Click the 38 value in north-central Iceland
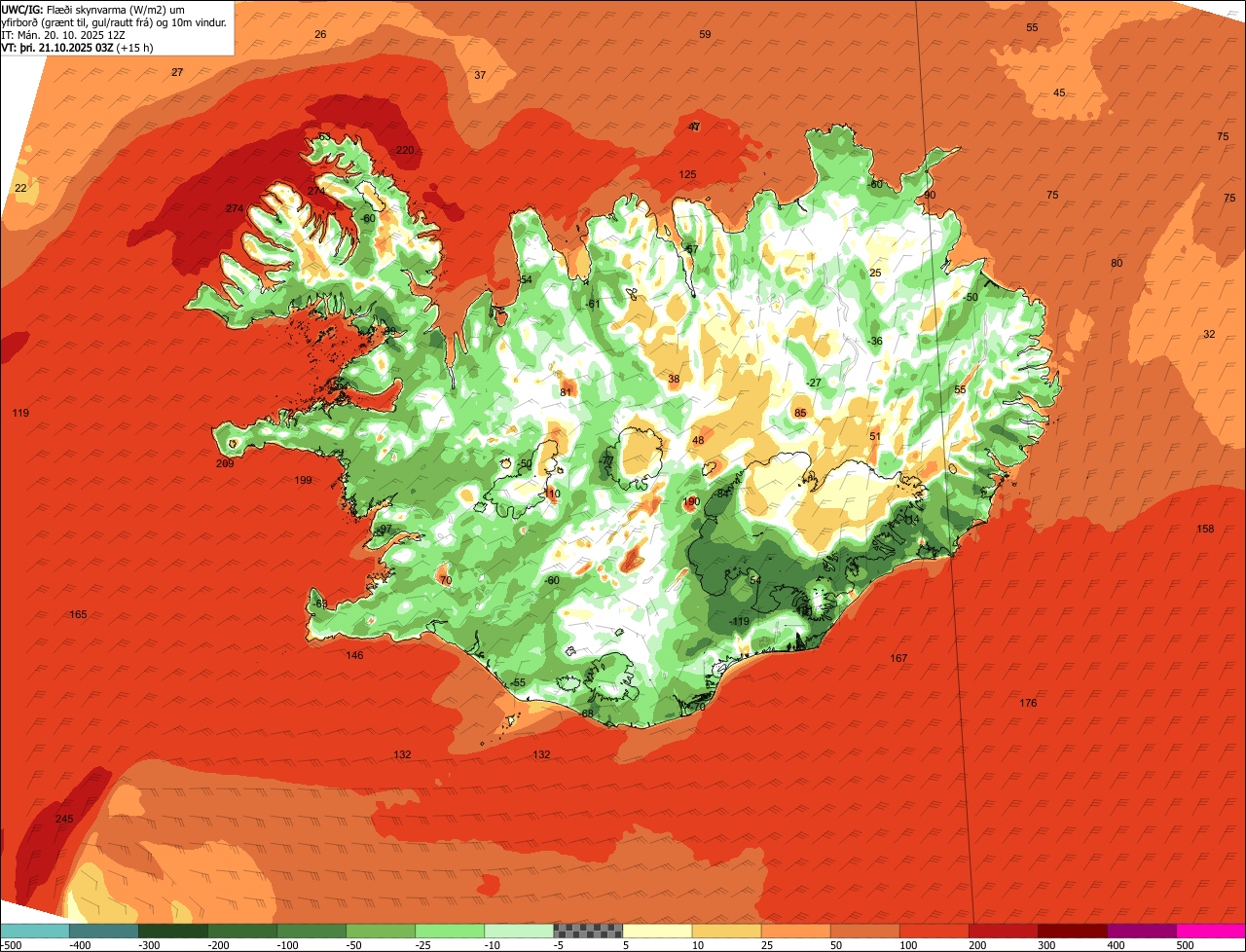This screenshot has height=952, width=1246. (674, 379)
